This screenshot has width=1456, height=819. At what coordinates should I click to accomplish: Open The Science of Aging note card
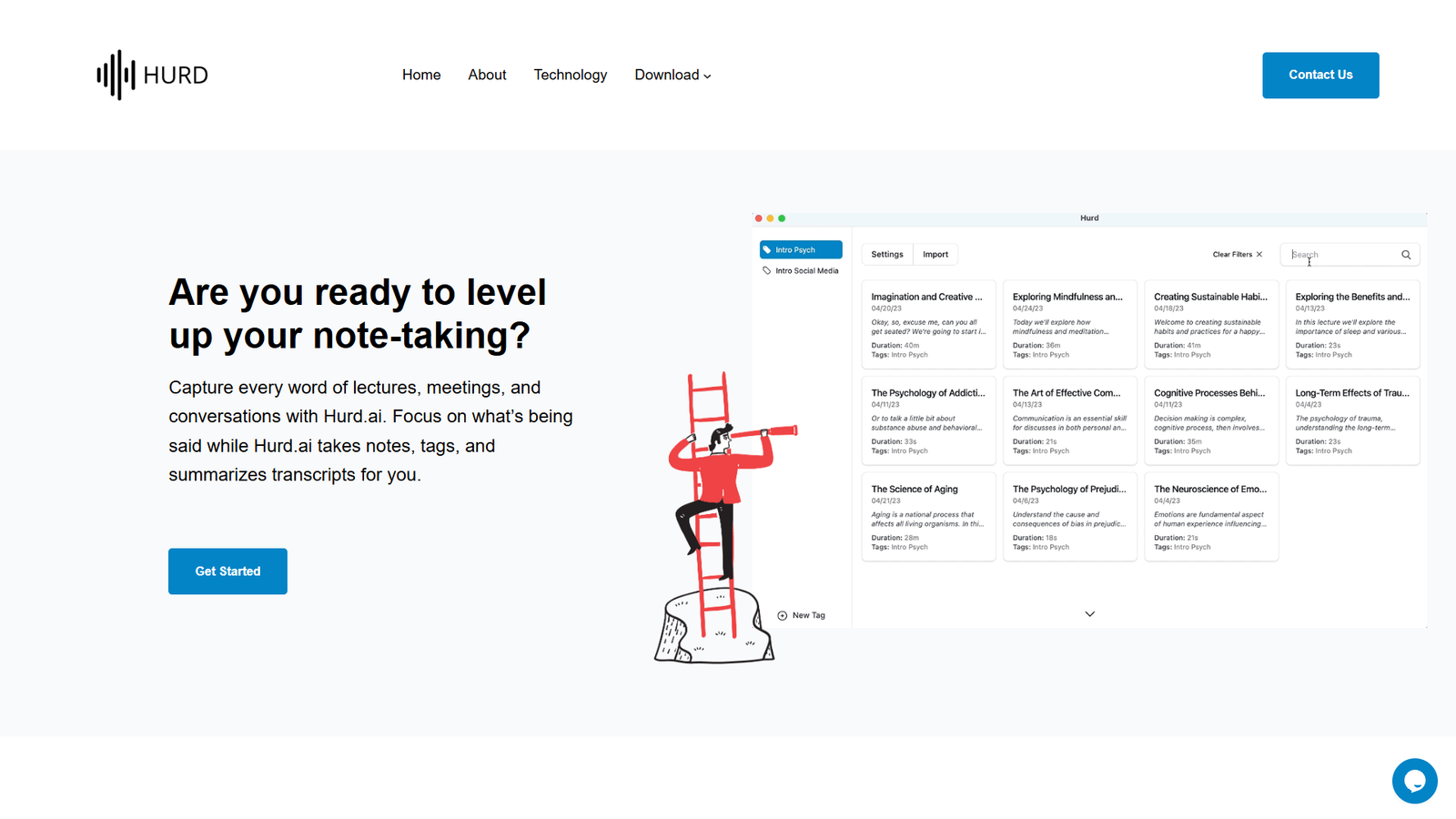pyautogui.click(x=928, y=517)
